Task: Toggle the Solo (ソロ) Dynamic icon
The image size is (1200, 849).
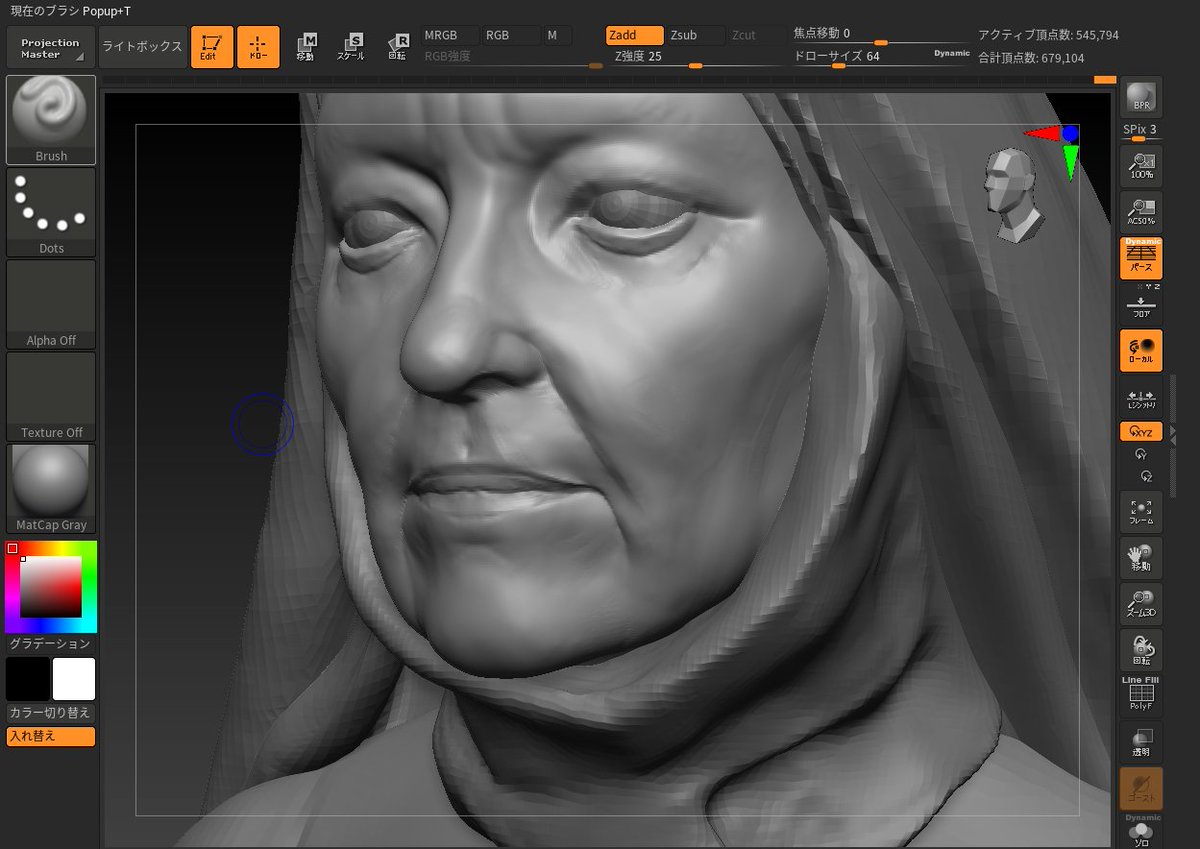Action: pos(1141,830)
